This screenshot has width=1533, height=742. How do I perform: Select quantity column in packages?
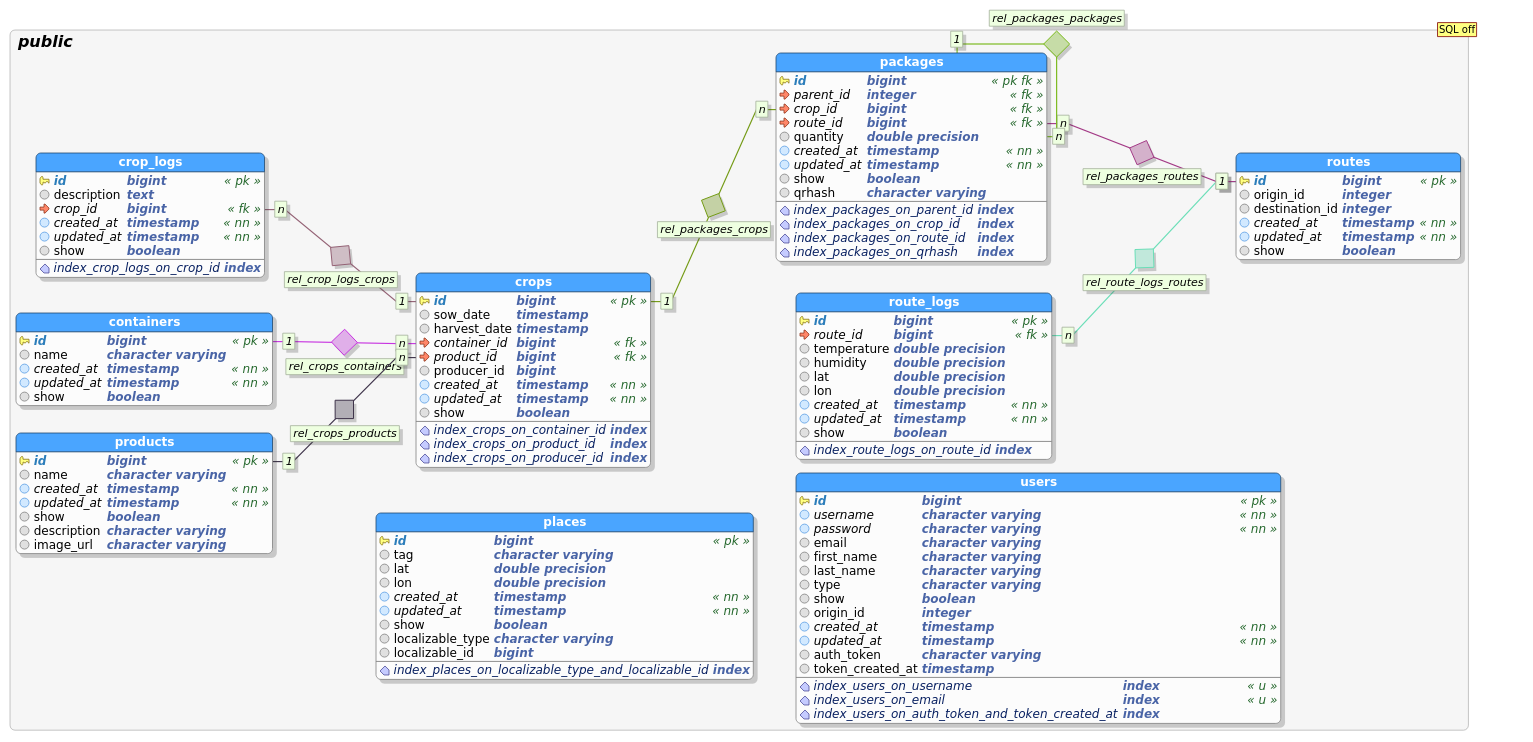pyautogui.click(x=911, y=137)
